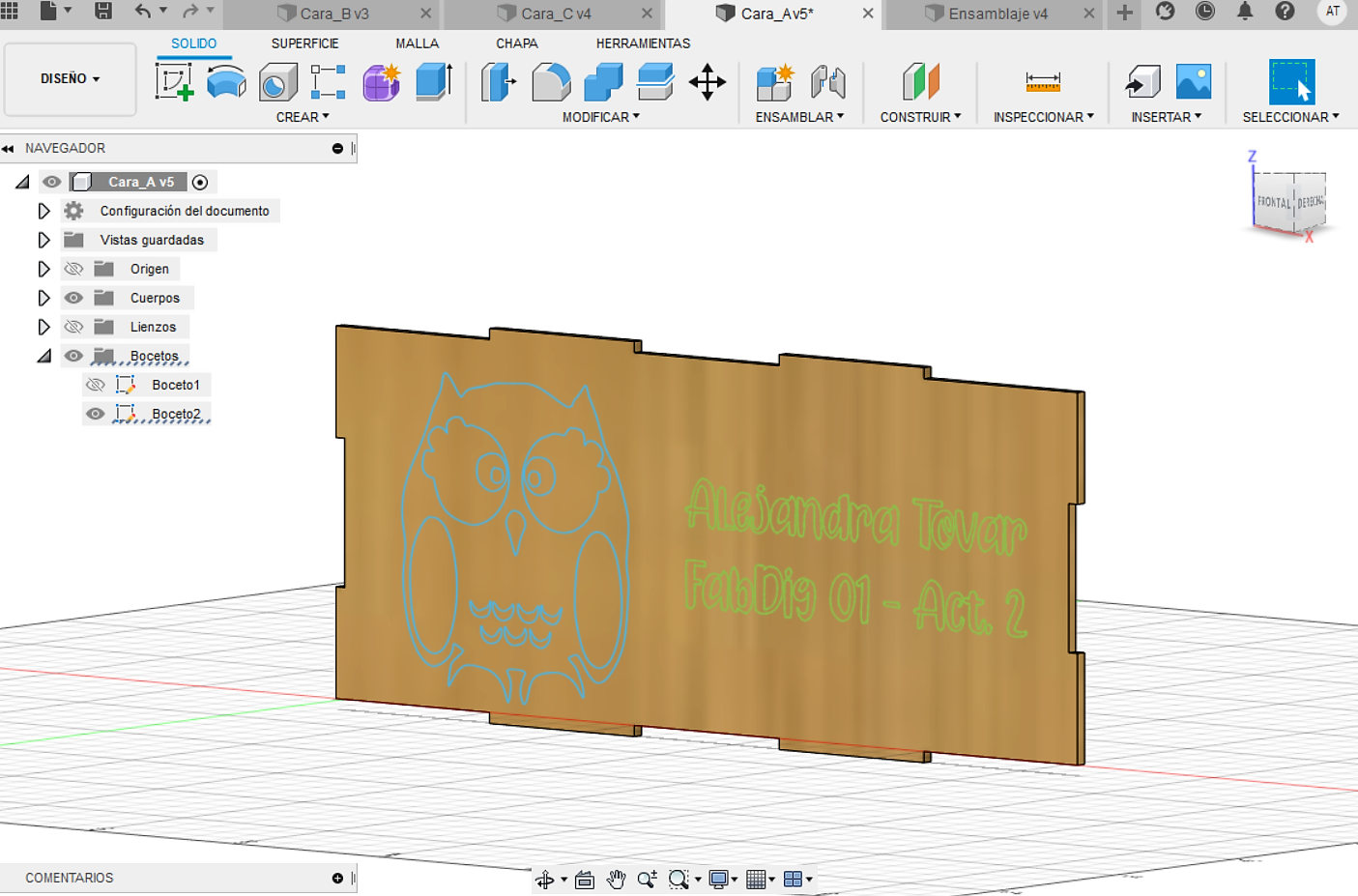Hide the Boceto2 sketch
The image size is (1358, 896).
click(95, 414)
